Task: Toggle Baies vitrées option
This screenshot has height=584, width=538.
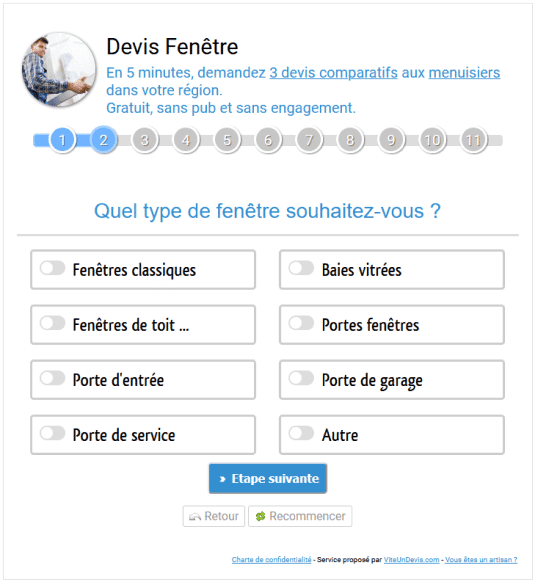Action: pyautogui.click(x=301, y=268)
